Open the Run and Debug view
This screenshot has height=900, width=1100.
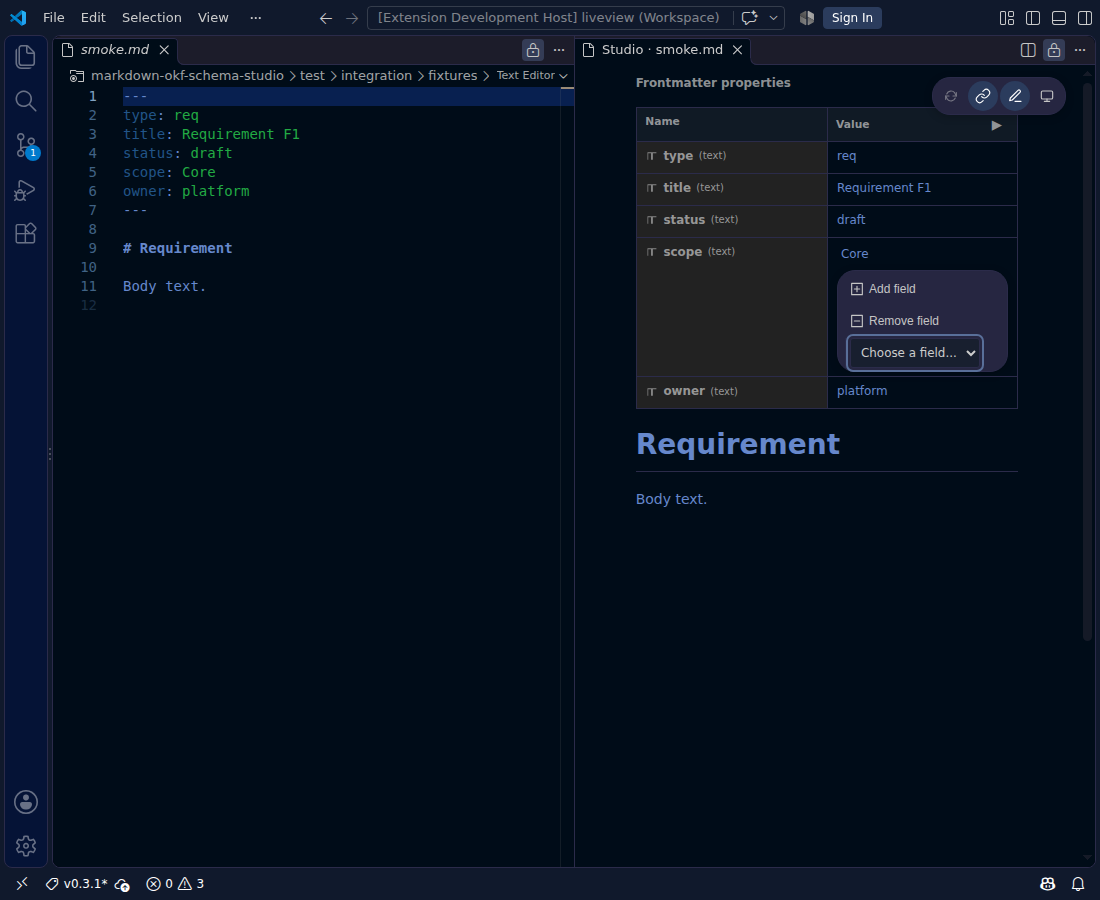(x=25, y=190)
